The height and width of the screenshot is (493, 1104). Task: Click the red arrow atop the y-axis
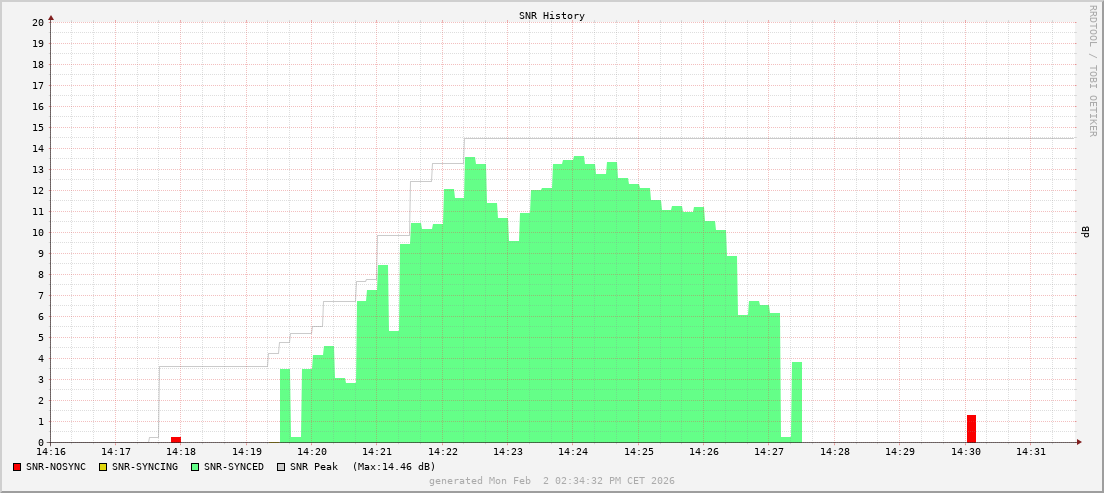click(x=51, y=17)
